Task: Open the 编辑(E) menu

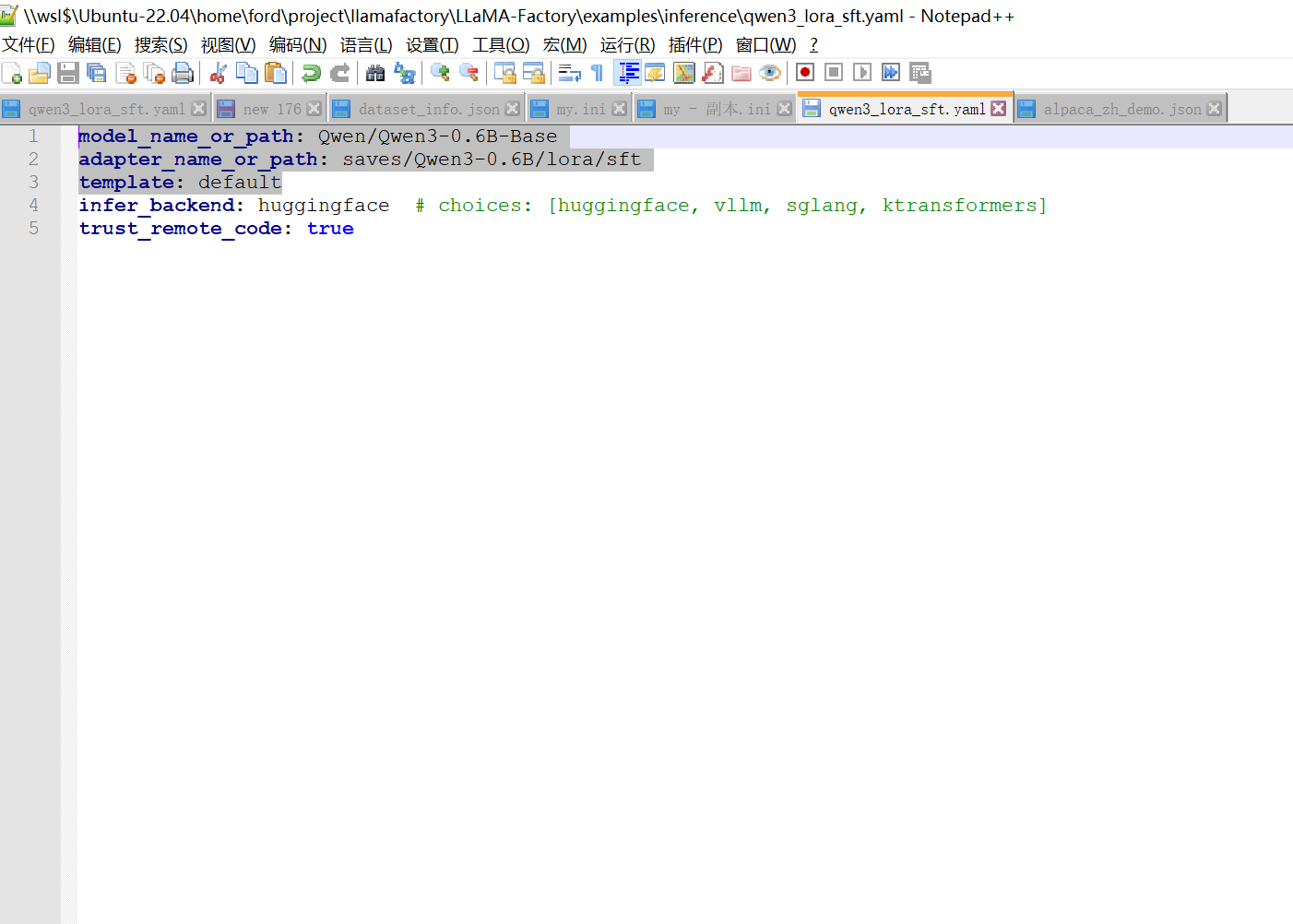Action: 95,45
